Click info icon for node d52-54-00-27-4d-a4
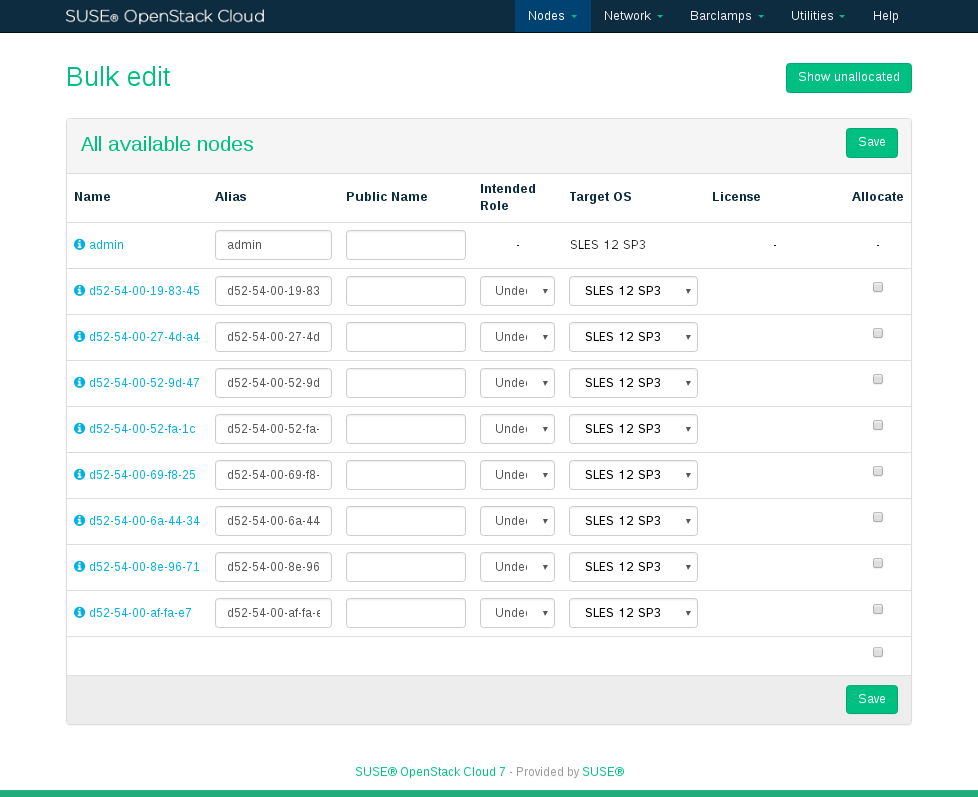This screenshot has width=978, height=797. (80, 337)
